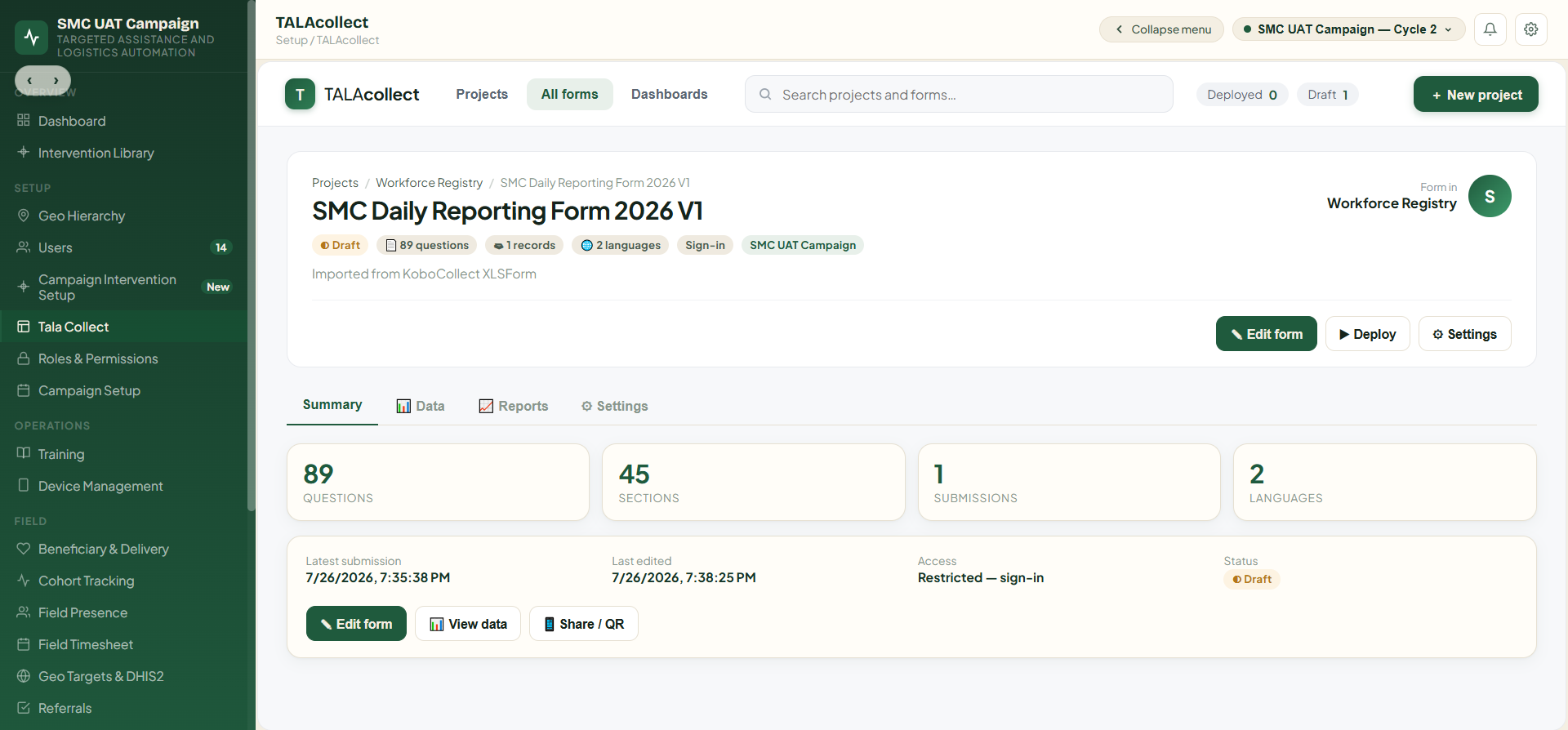Viewport: 1568px width, 730px height.
Task: Click the View data button
Action: click(468, 624)
